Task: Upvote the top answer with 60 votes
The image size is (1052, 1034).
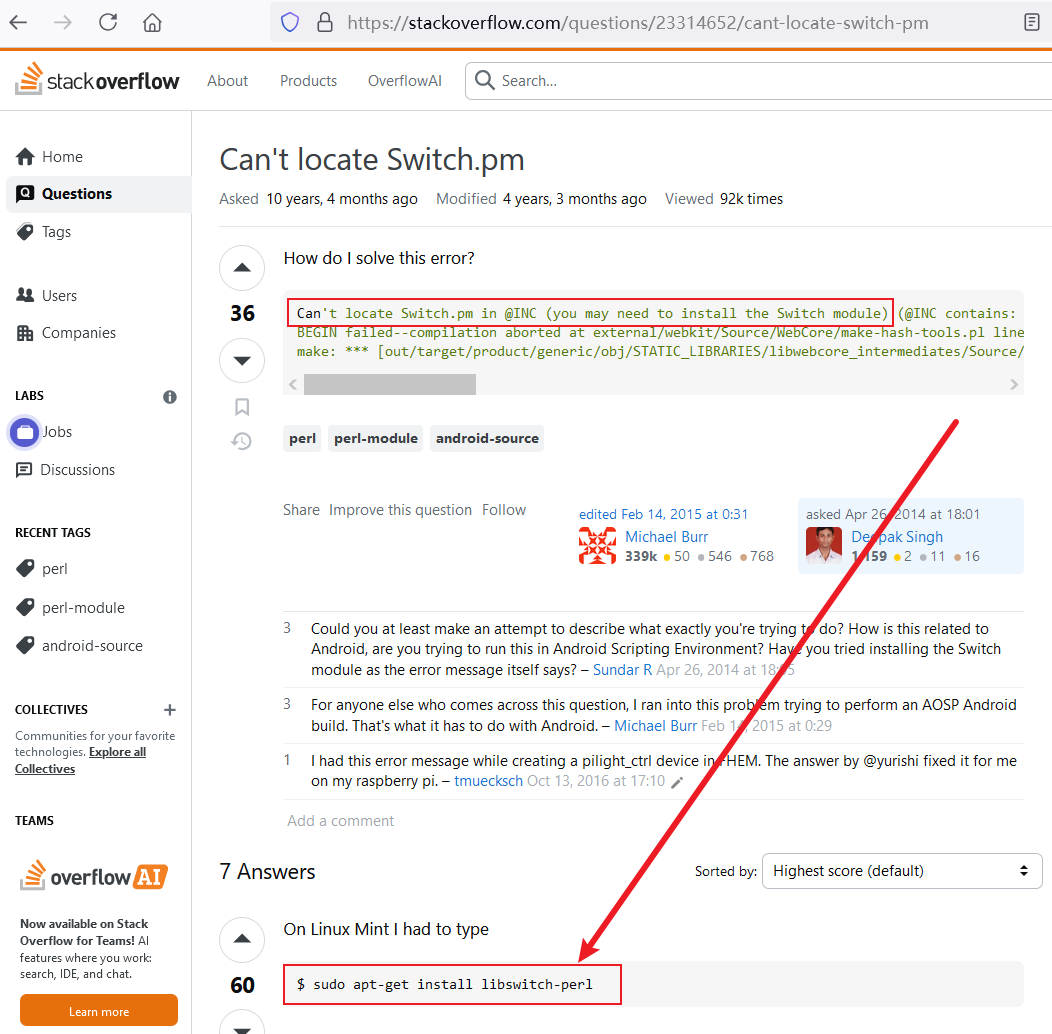Action: click(x=242, y=939)
